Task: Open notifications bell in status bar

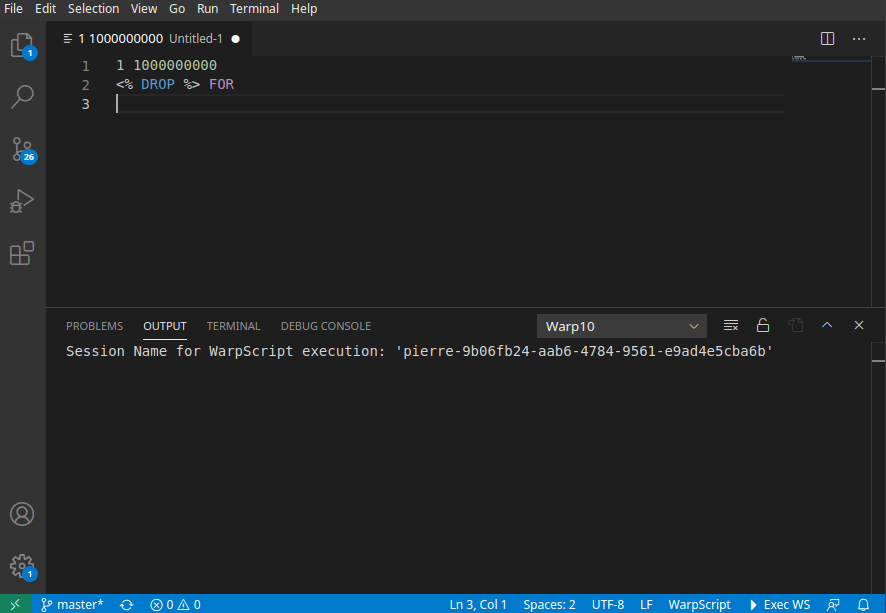Action: (x=863, y=604)
